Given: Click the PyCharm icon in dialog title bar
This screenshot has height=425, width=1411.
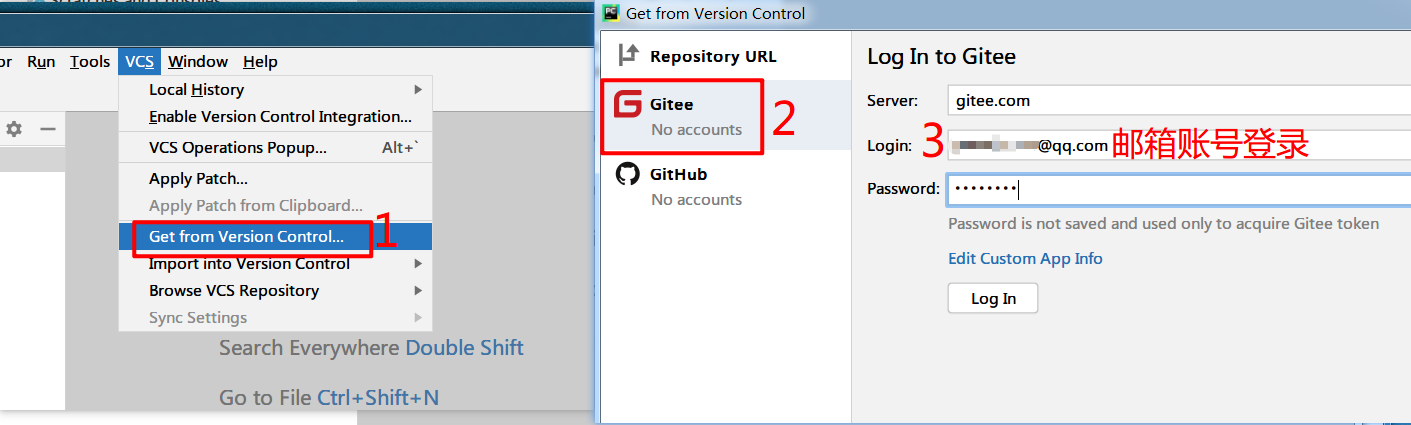Looking at the screenshot, I should click(x=612, y=13).
